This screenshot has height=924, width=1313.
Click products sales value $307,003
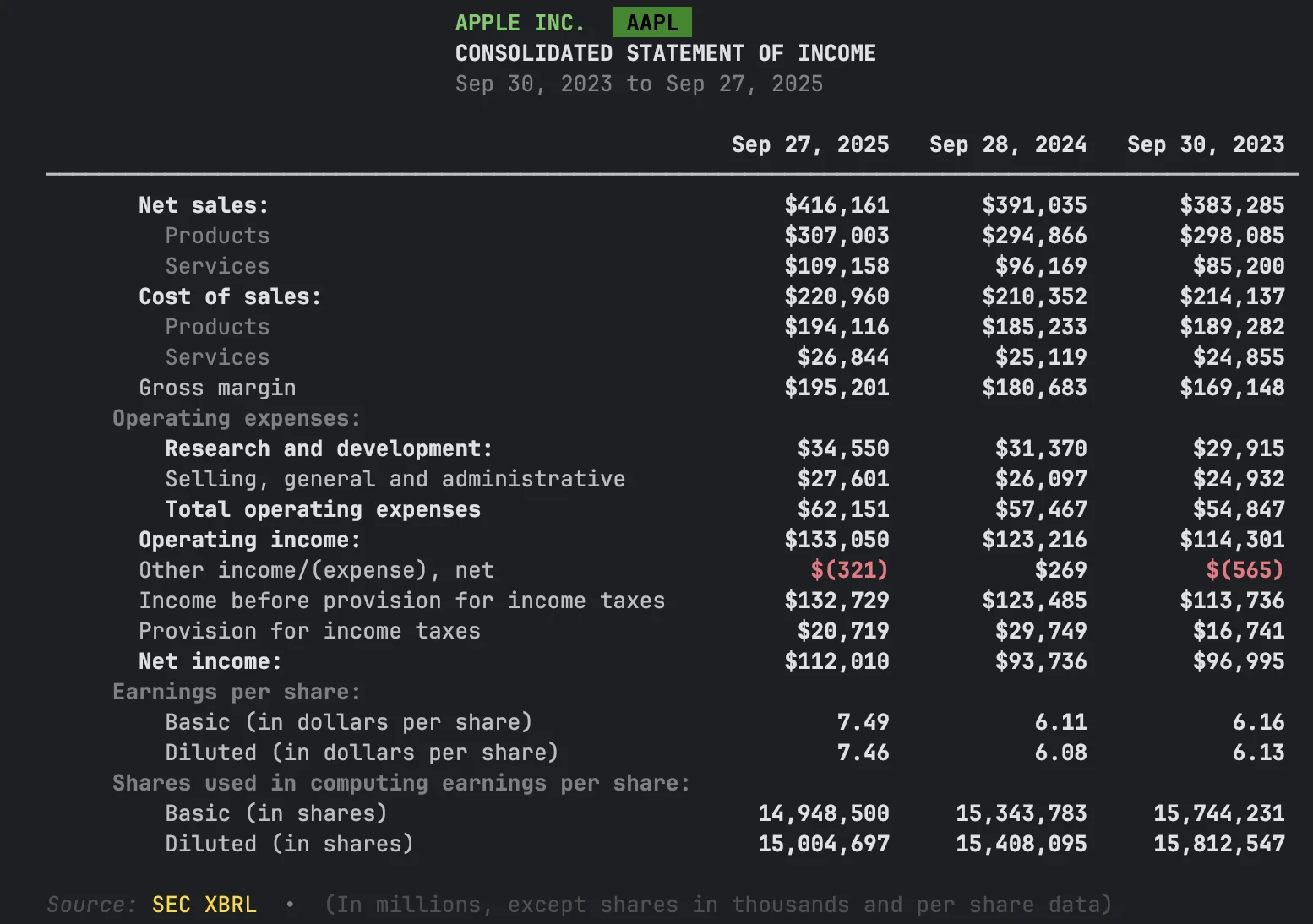tap(836, 236)
